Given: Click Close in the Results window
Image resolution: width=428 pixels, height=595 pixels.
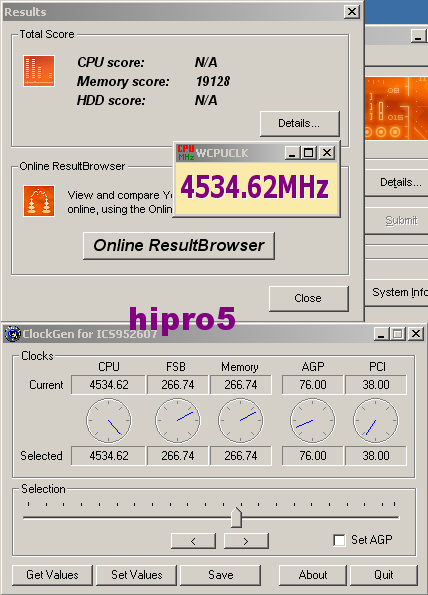Looking at the screenshot, I should [x=308, y=298].
